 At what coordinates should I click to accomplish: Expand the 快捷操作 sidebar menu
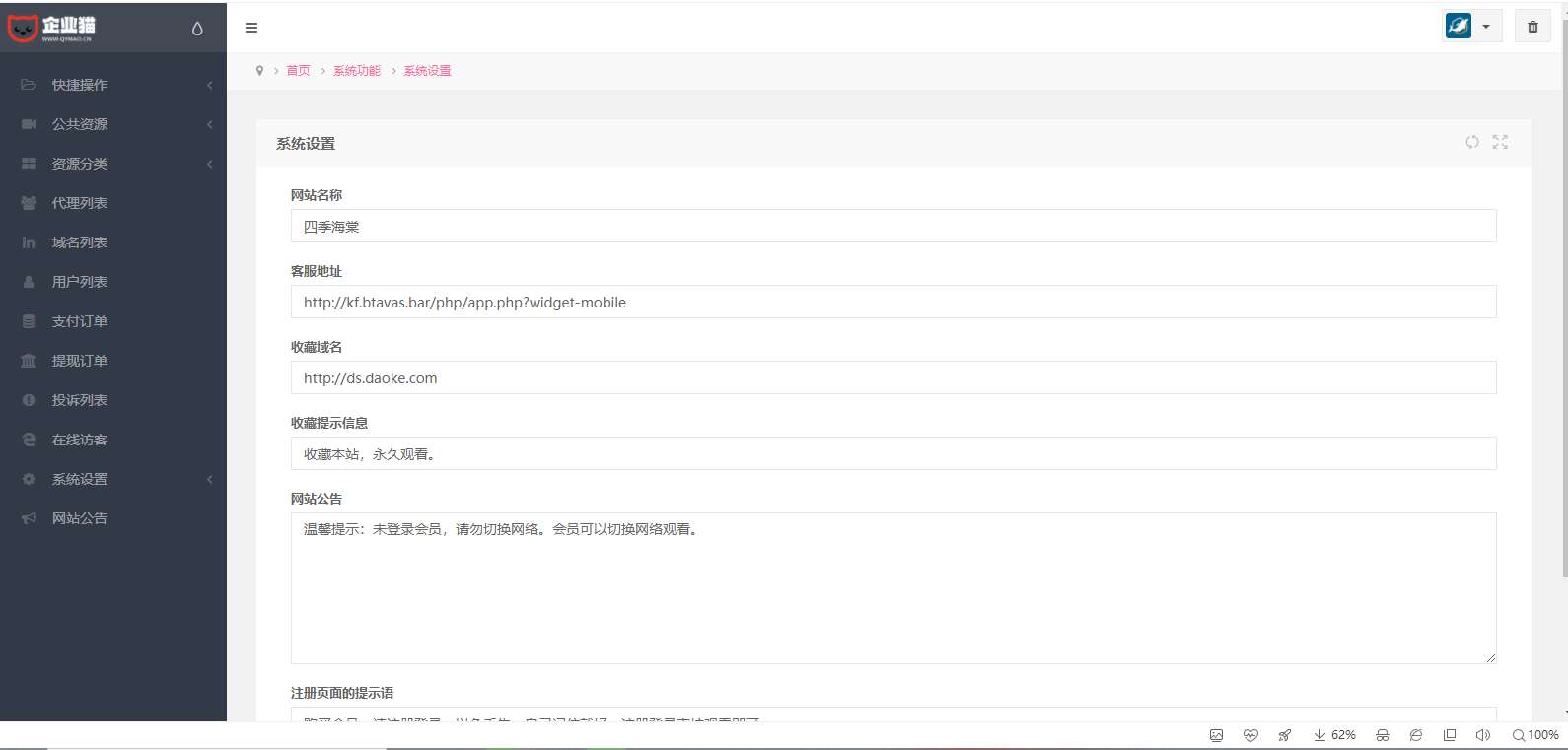[113, 85]
